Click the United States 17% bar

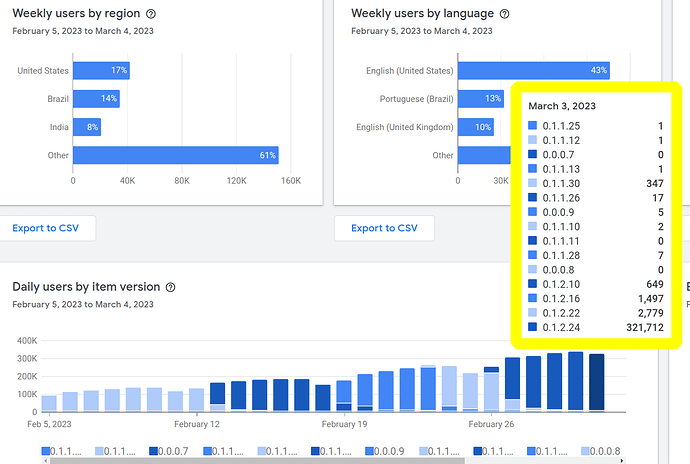[x=101, y=71]
